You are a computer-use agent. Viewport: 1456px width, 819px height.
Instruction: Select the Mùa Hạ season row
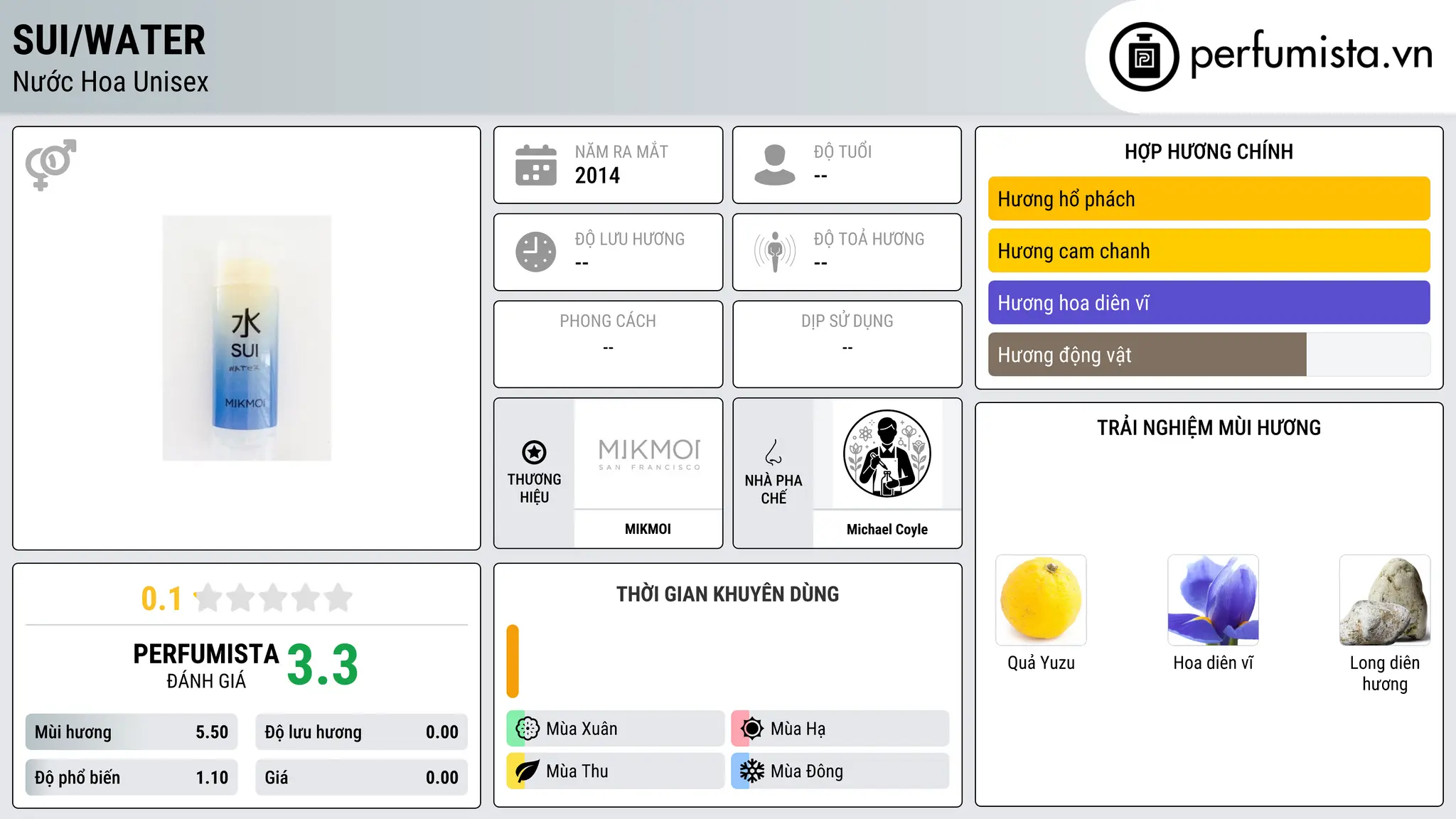(840, 729)
